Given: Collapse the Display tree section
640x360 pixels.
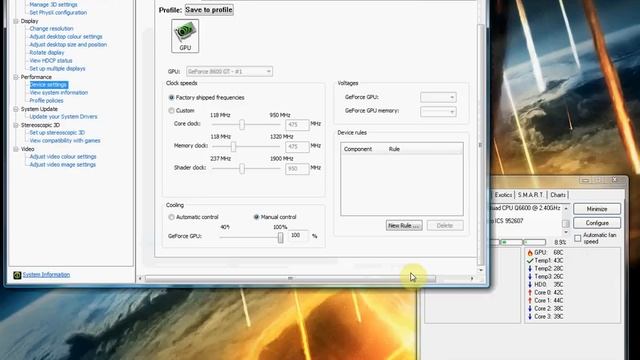Looking at the screenshot, I should [x=16, y=21].
